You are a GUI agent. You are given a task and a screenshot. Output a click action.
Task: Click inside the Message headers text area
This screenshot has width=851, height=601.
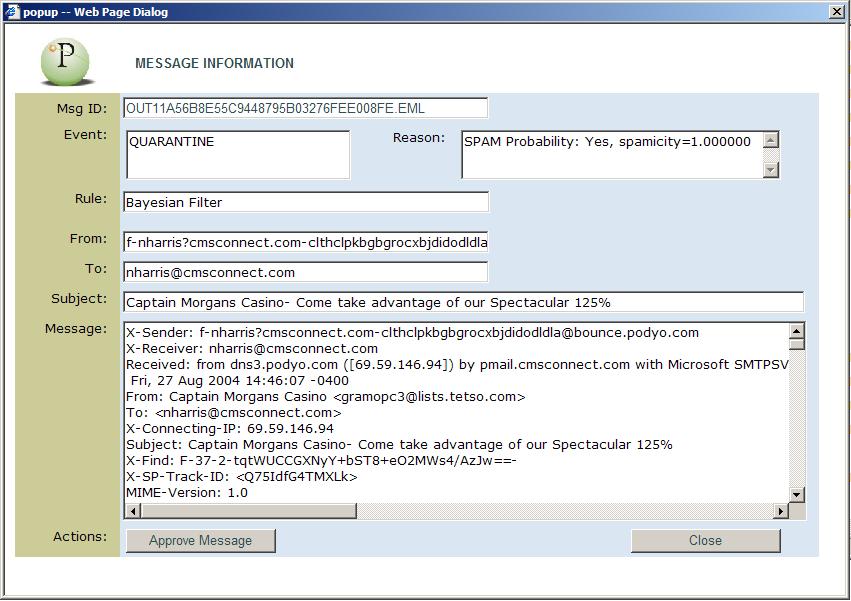click(x=456, y=413)
